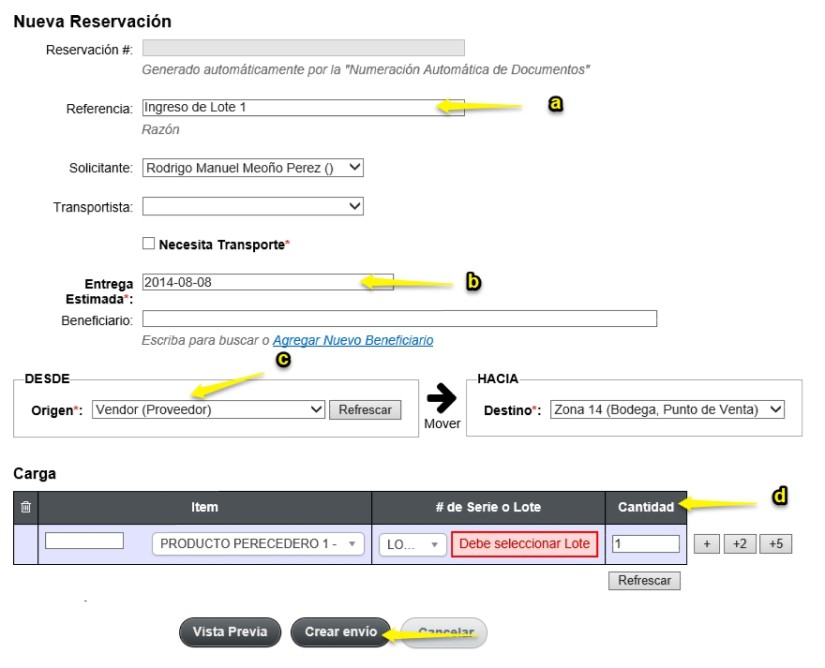Check the Necesita Transporte checkbox

(x=148, y=244)
